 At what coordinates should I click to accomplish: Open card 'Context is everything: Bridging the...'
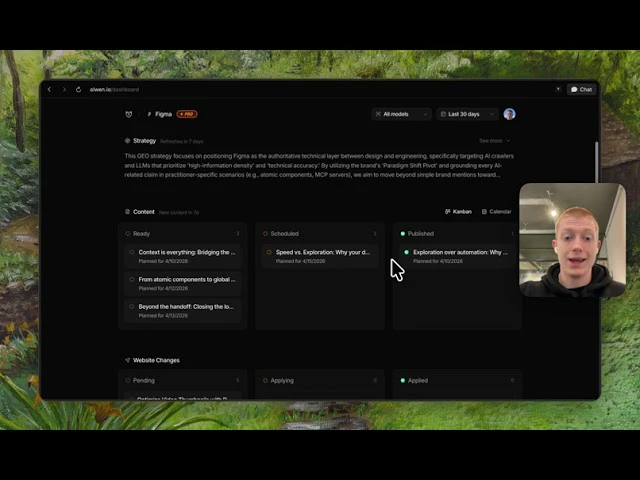(182, 256)
